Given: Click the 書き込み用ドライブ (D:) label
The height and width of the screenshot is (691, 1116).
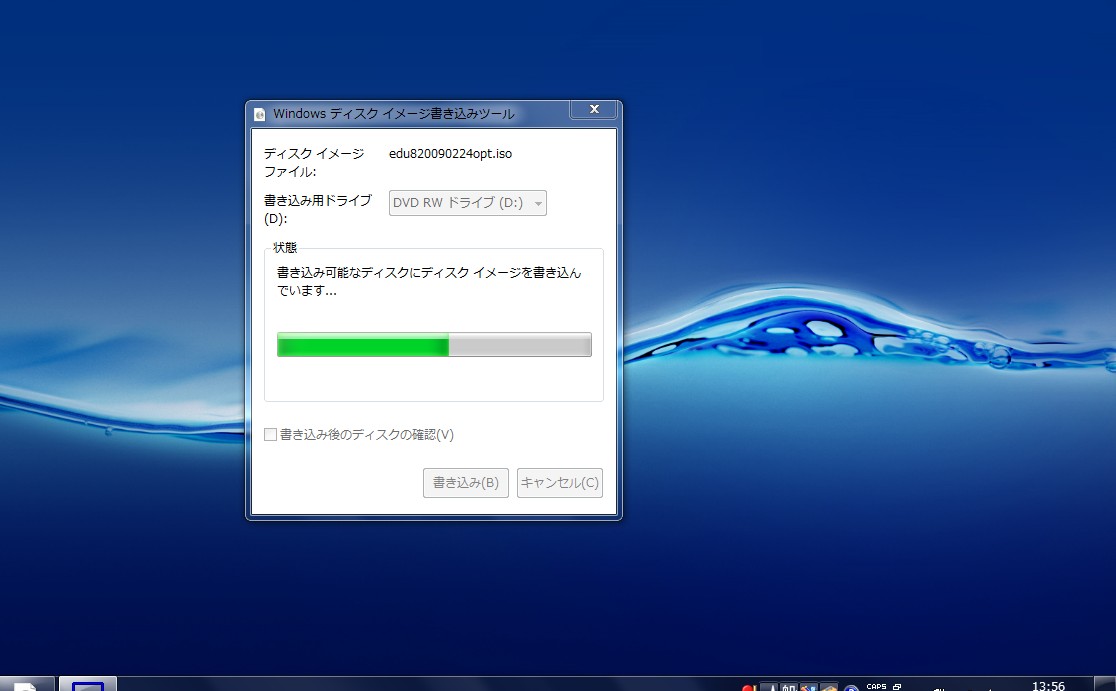Looking at the screenshot, I should [x=317, y=209].
